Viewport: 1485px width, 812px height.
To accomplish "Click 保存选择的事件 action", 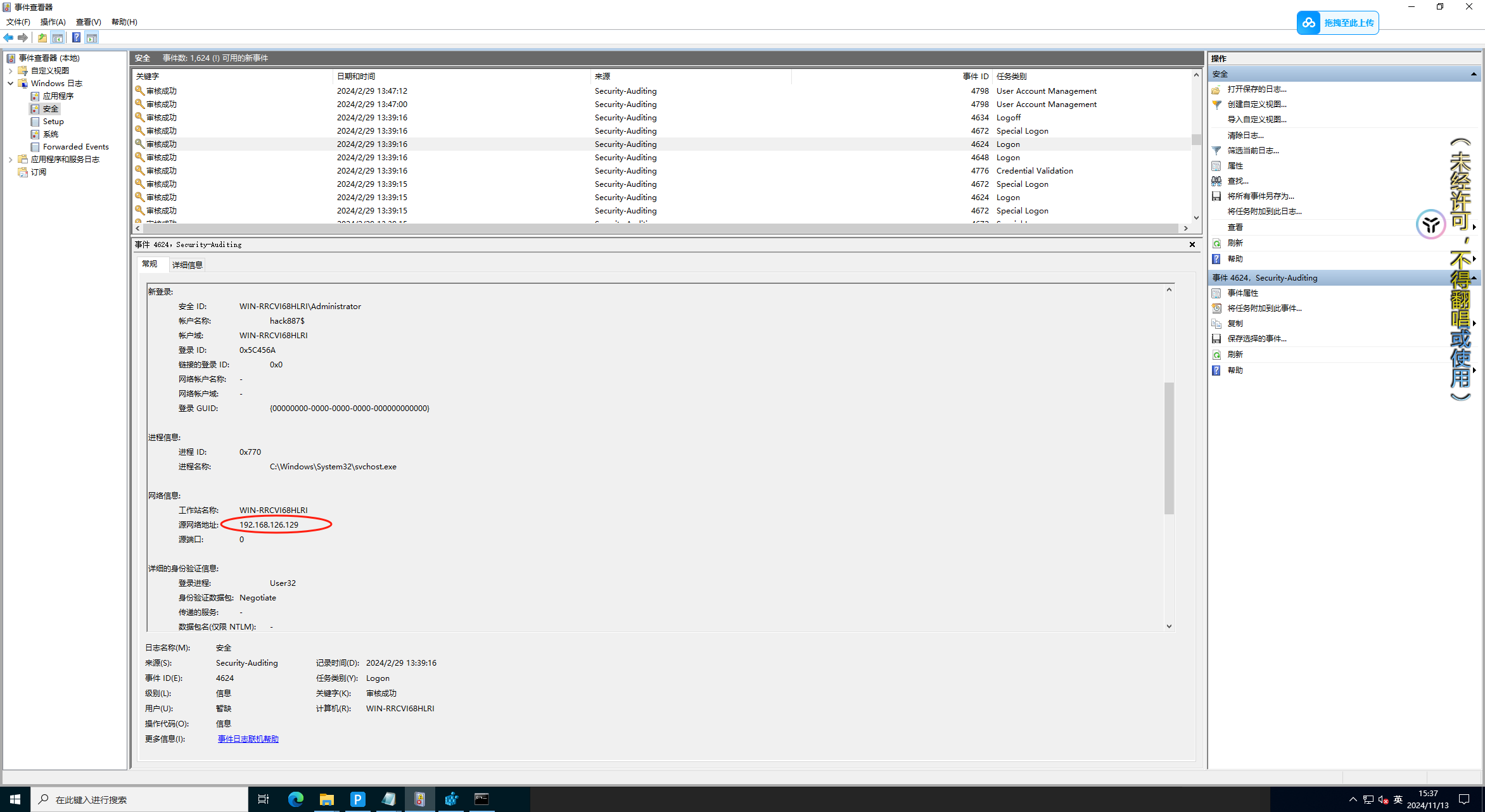I will point(1257,339).
